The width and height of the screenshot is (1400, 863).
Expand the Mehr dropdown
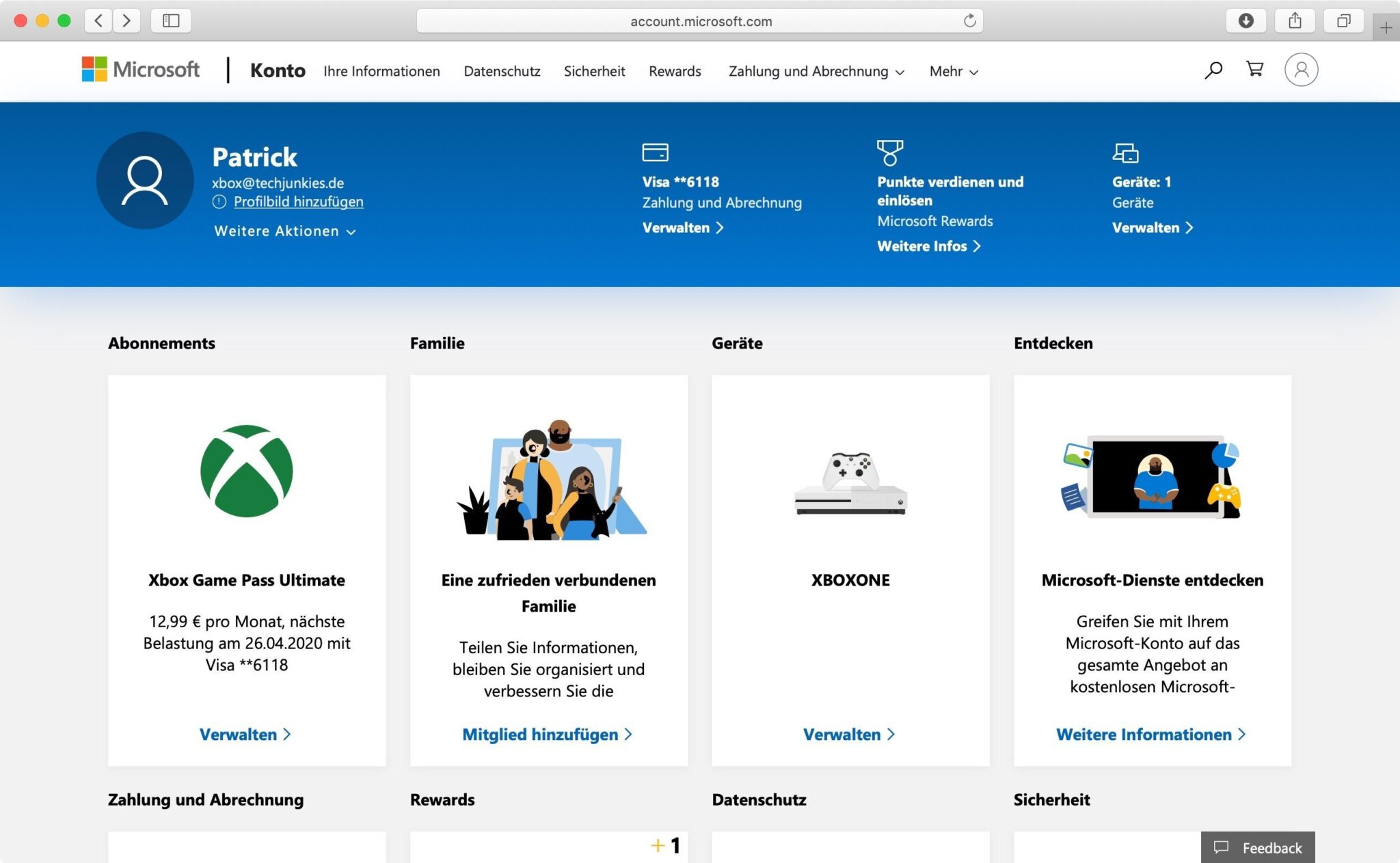[x=954, y=71]
